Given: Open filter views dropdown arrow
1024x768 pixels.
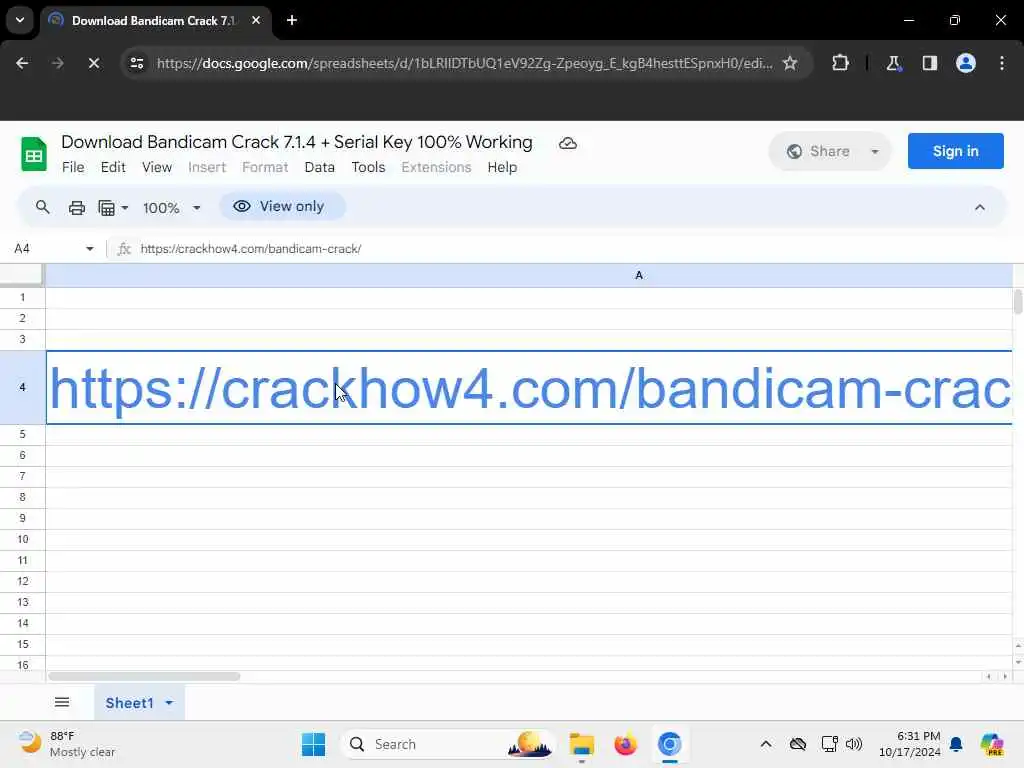Looking at the screenshot, I should click(x=125, y=208).
